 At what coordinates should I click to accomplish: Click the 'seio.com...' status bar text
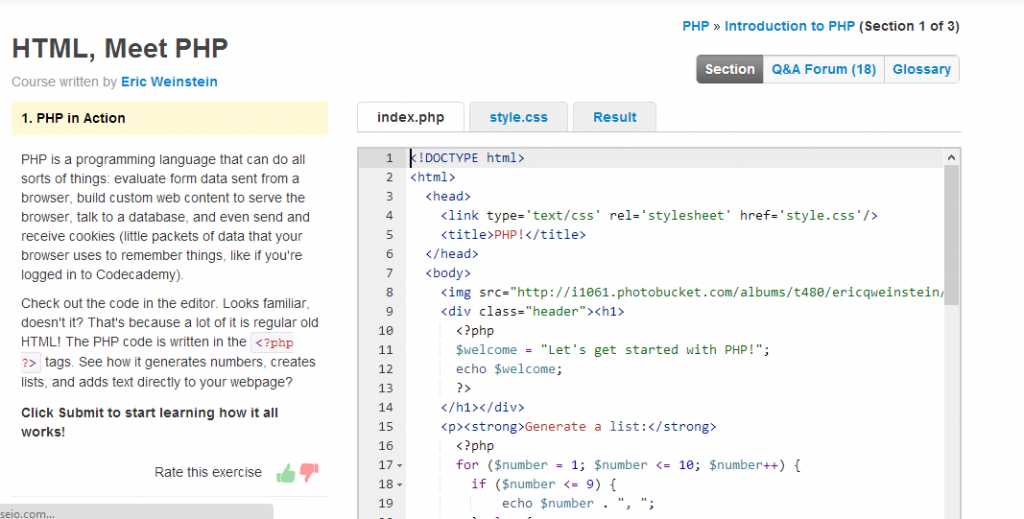pos(28,514)
